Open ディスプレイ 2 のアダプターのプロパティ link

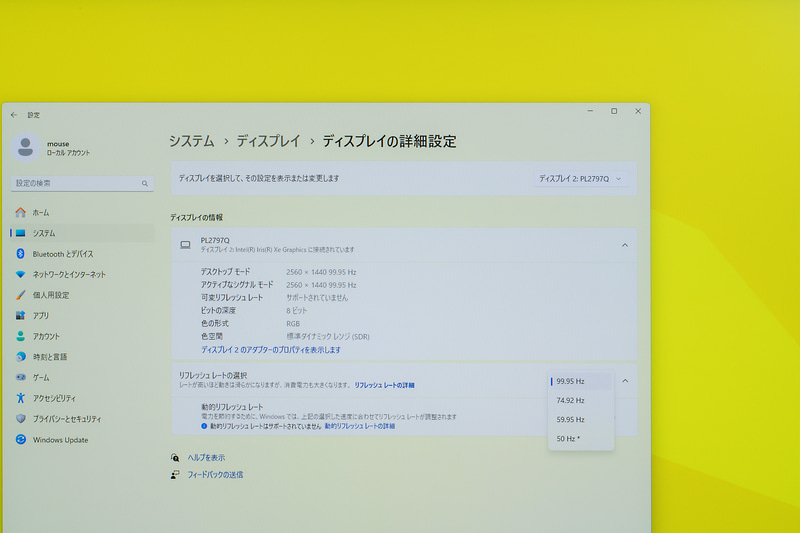pyautogui.click(x=271, y=350)
